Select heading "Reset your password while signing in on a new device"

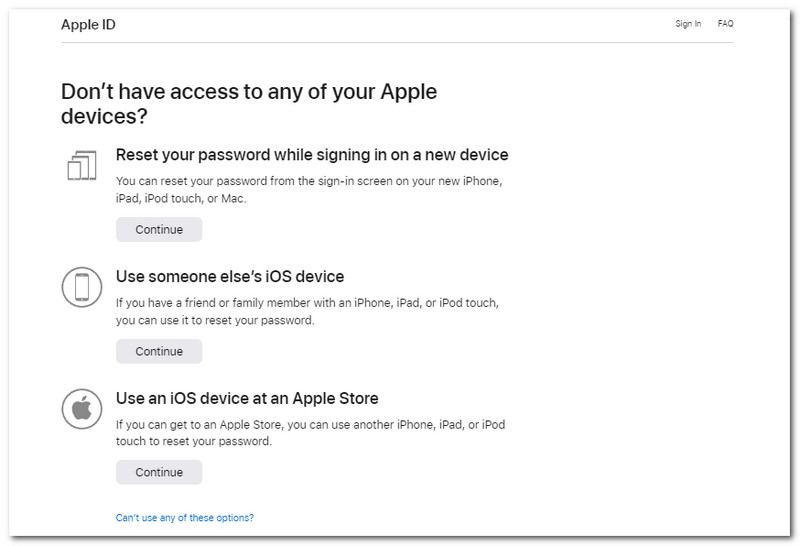312,155
